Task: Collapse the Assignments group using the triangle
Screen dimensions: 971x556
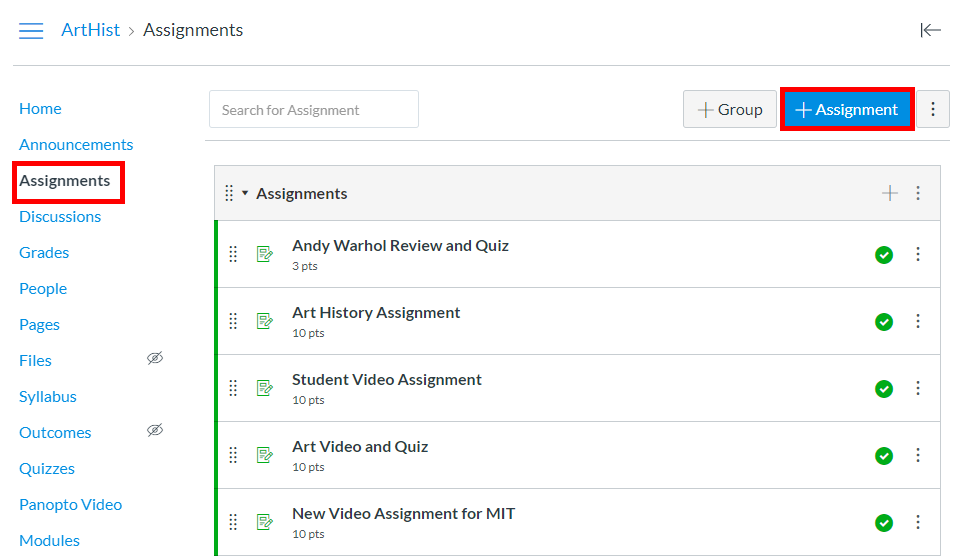Action: coord(245,193)
